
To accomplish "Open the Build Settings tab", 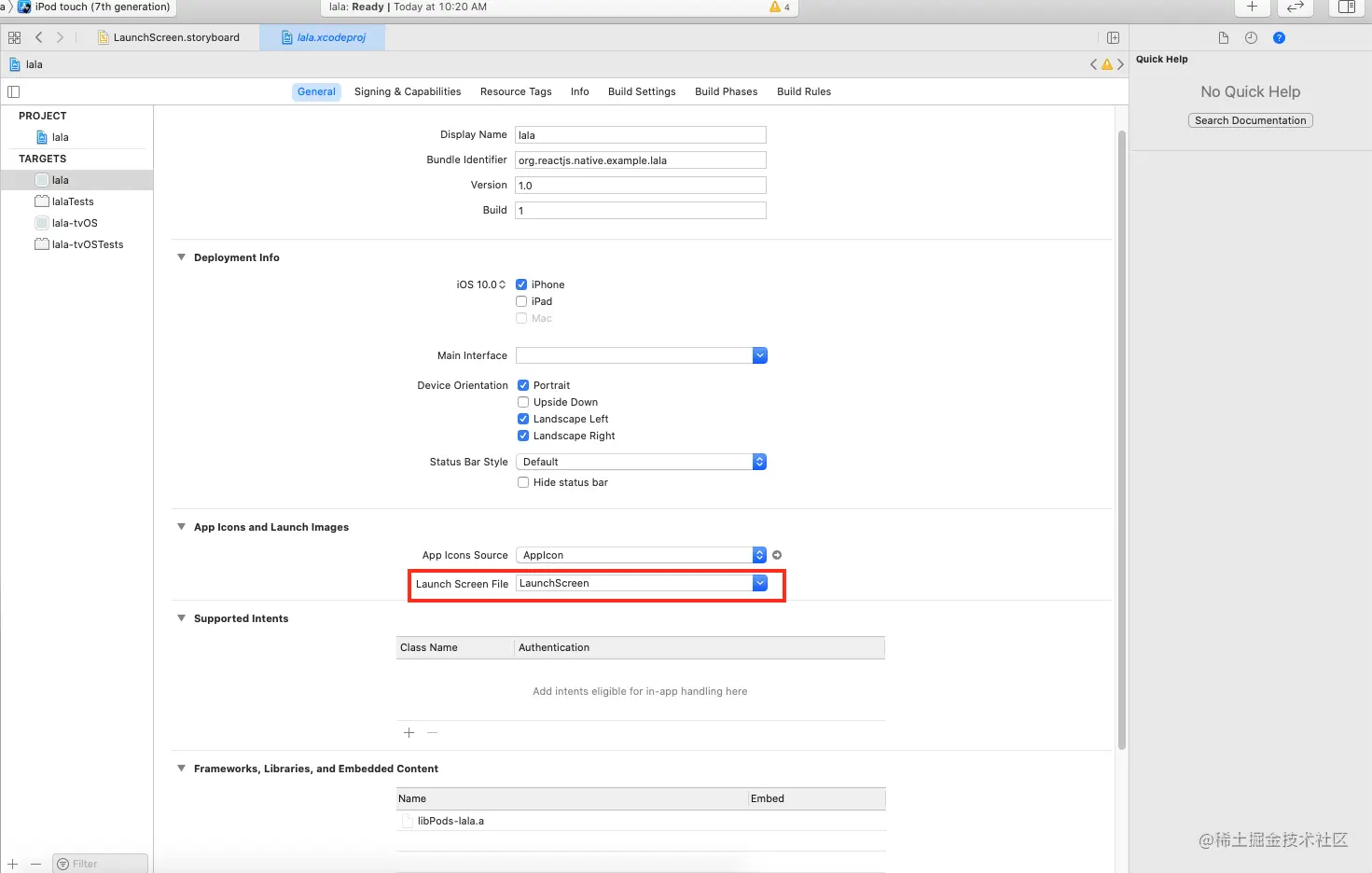I will click(x=642, y=91).
